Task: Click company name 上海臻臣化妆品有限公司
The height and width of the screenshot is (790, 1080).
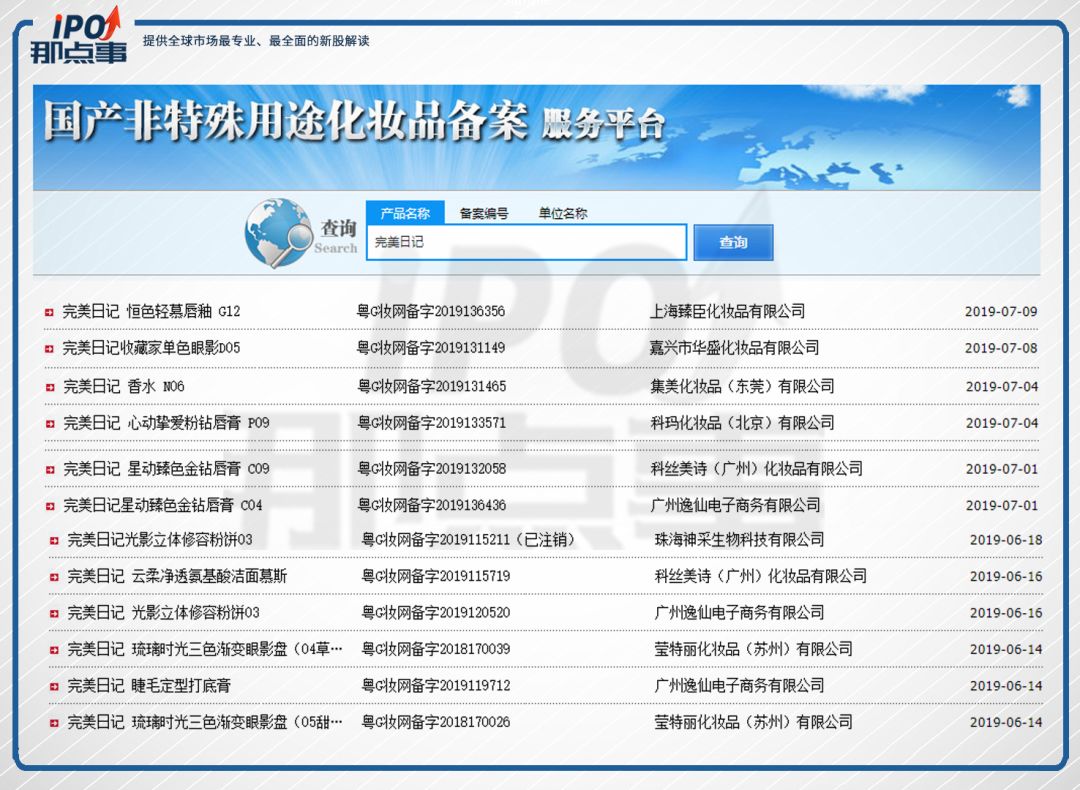Action: click(727, 311)
